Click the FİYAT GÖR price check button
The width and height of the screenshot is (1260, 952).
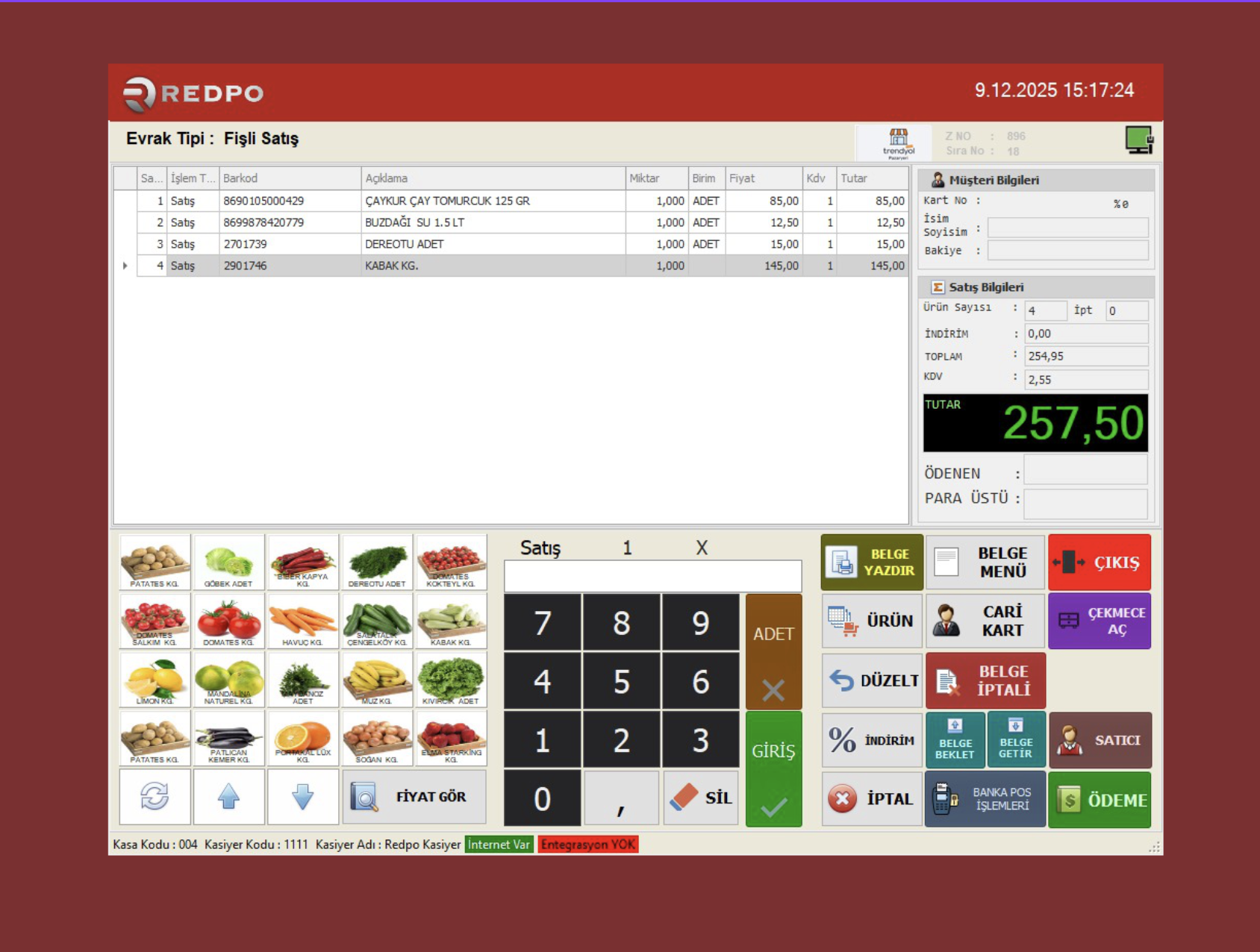[414, 797]
